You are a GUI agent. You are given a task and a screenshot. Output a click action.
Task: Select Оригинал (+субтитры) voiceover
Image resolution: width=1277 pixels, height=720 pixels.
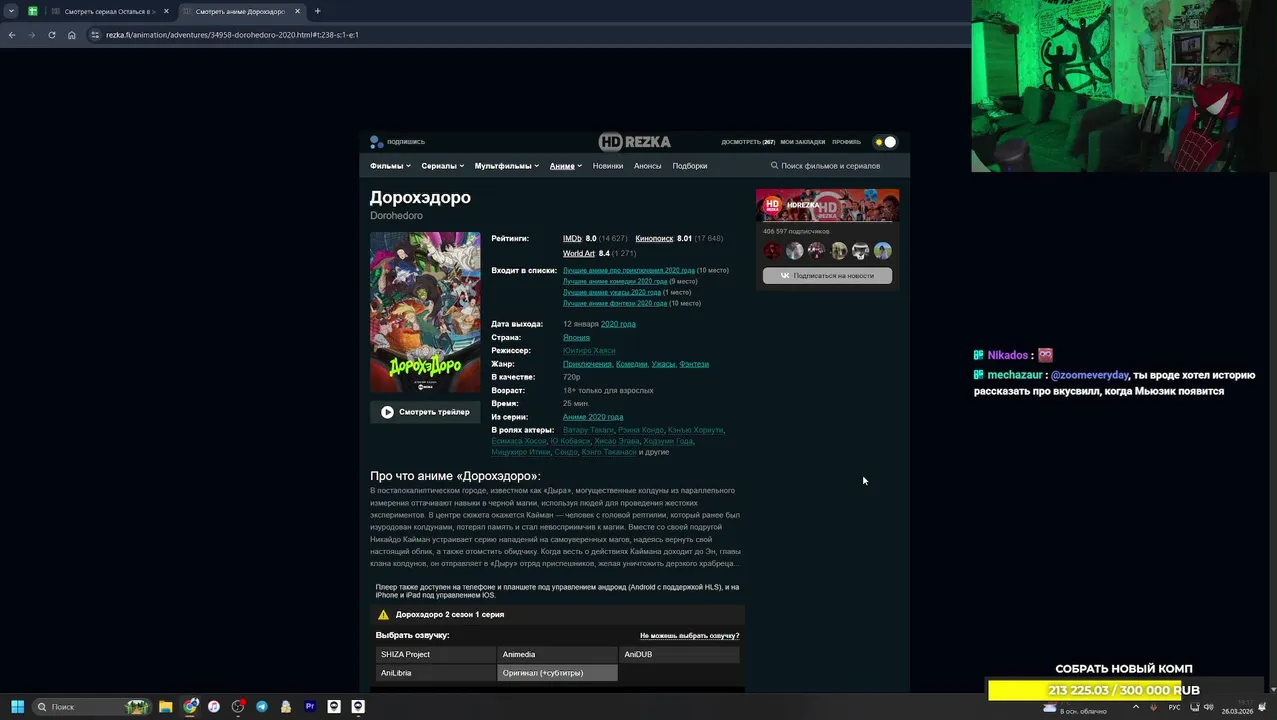click(x=557, y=673)
